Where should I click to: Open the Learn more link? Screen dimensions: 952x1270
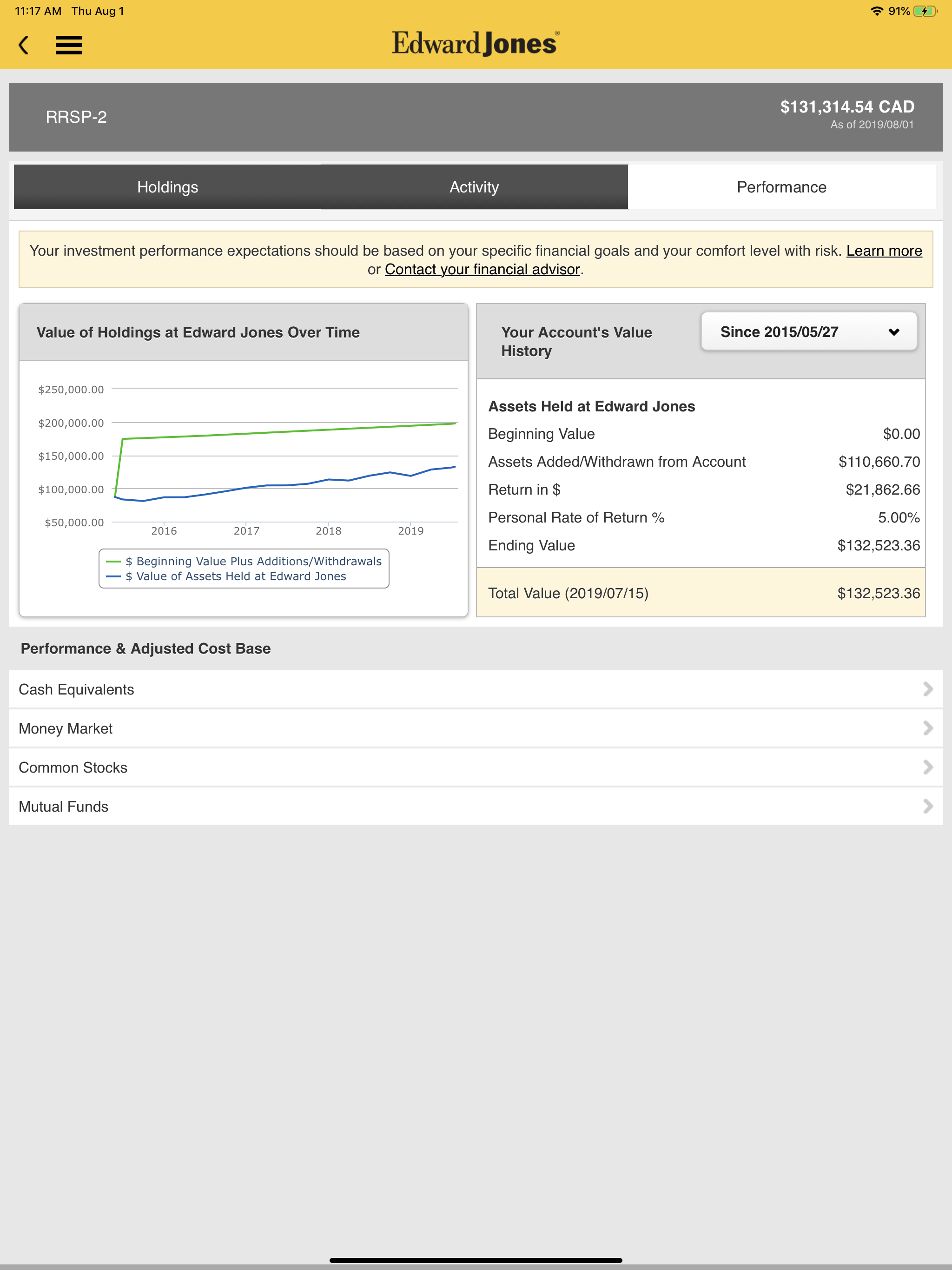(884, 251)
